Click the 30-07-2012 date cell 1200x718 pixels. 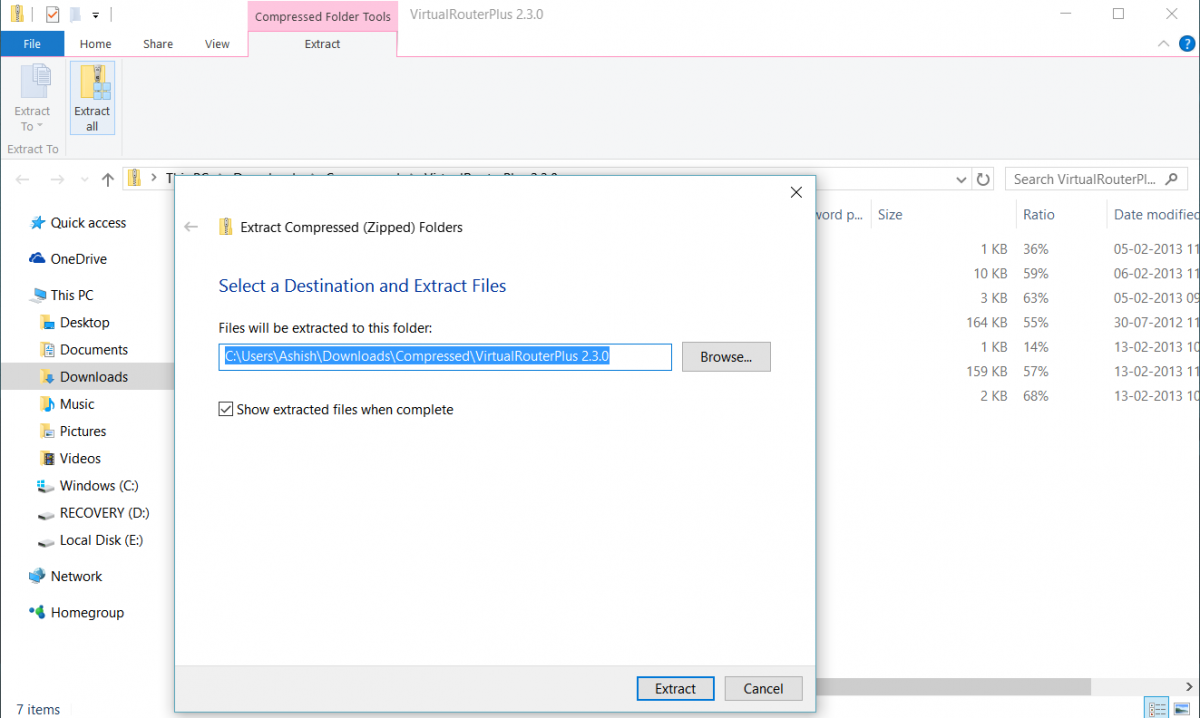1156,322
